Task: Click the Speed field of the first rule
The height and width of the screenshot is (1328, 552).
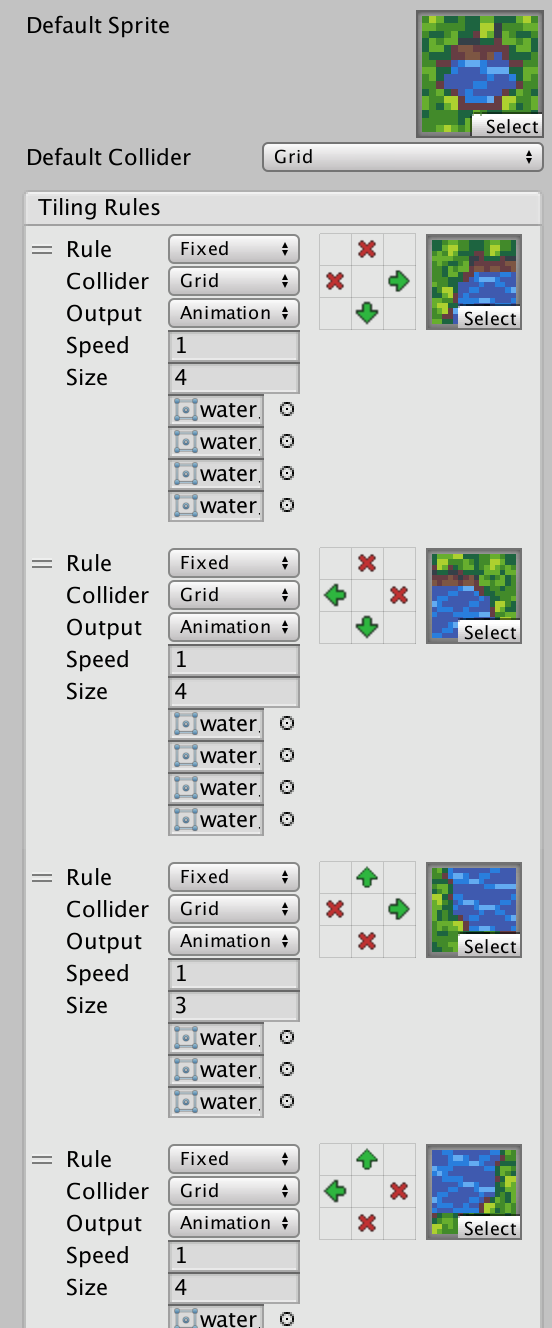Action: click(234, 346)
